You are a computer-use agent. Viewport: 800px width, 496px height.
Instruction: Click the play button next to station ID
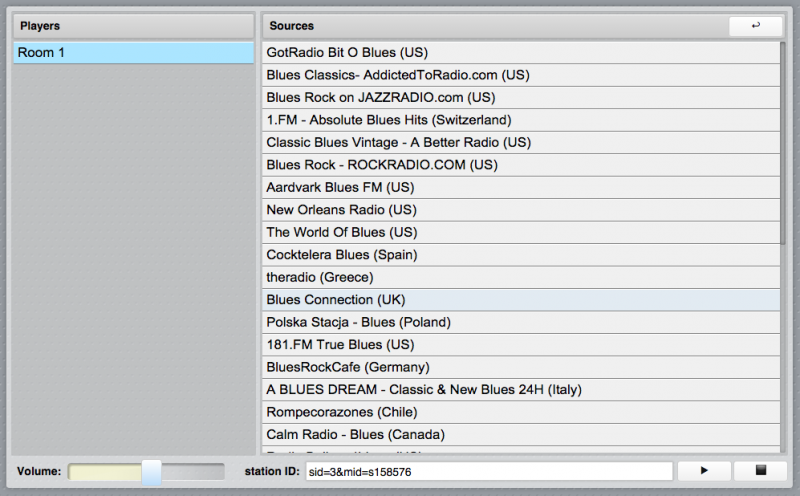pyautogui.click(x=704, y=470)
